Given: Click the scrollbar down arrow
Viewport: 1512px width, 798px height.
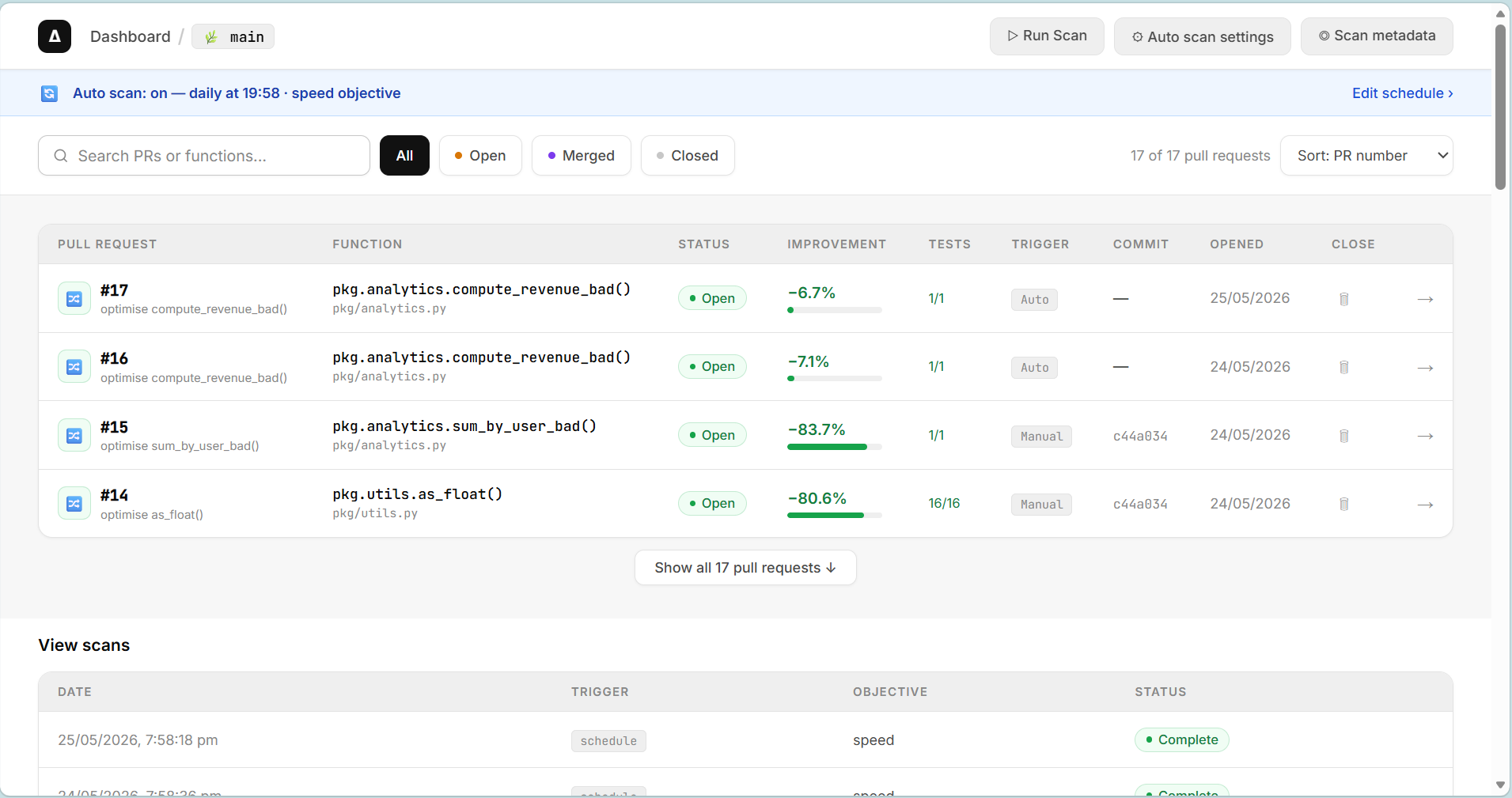Looking at the screenshot, I should coord(1500,785).
